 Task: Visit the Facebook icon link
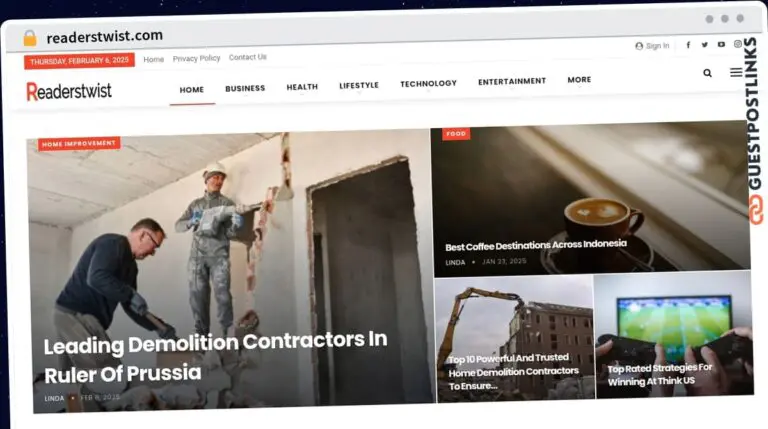(688, 45)
